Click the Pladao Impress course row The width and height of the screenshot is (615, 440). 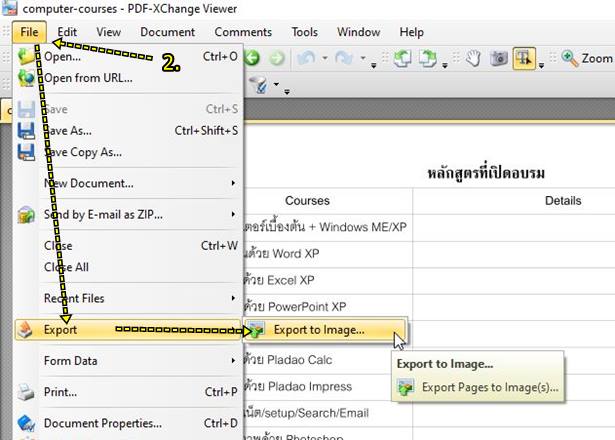coord(328,387)
